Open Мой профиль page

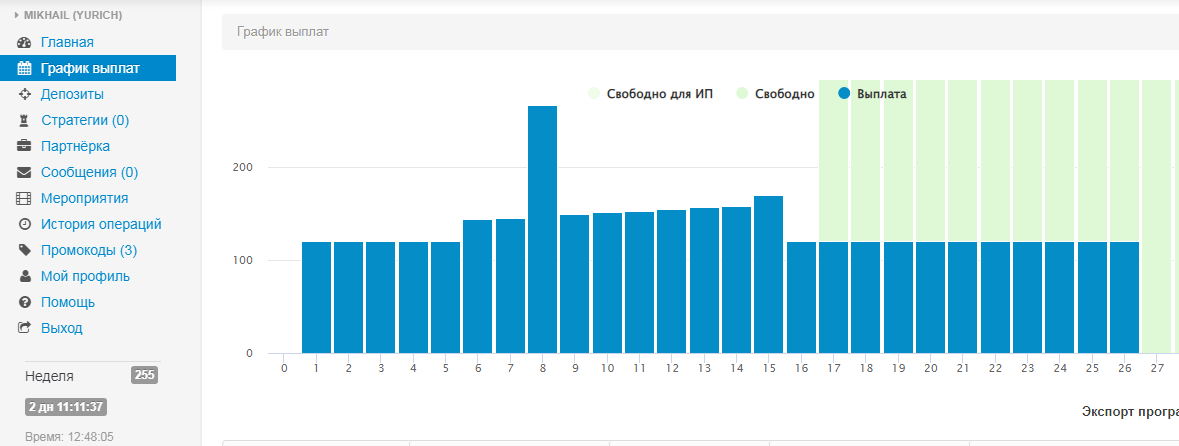(x=85, y=276)
